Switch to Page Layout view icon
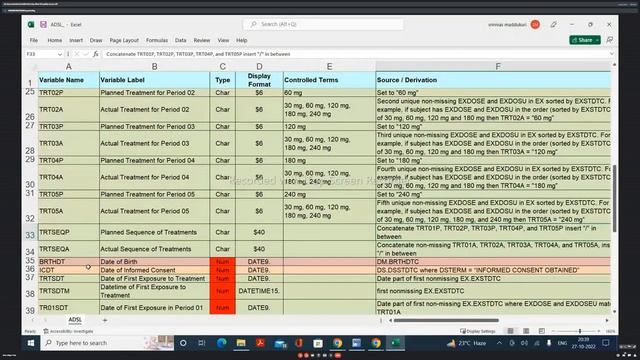This screenshot has height=360, width=640. point(526,331)
